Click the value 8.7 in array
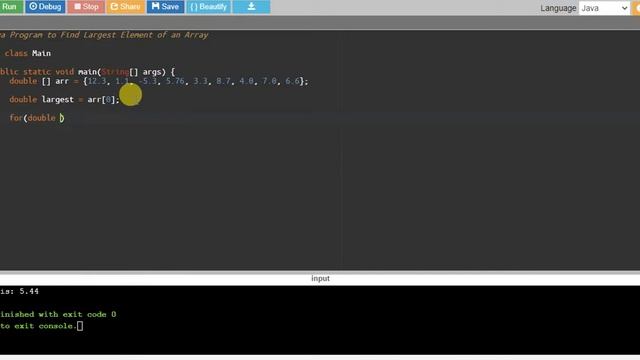This screenshot has height=360, width=640. 223,81
